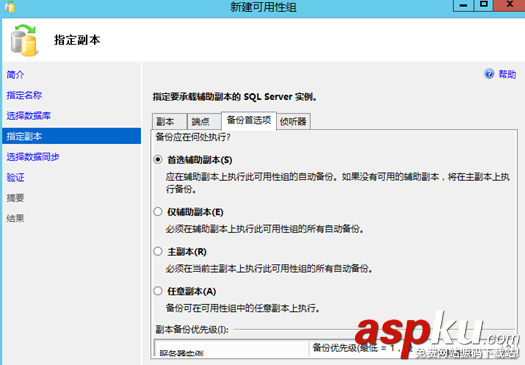525x365 pixels.
Task: Click the help question mark icon
Action: coord(489,74)
